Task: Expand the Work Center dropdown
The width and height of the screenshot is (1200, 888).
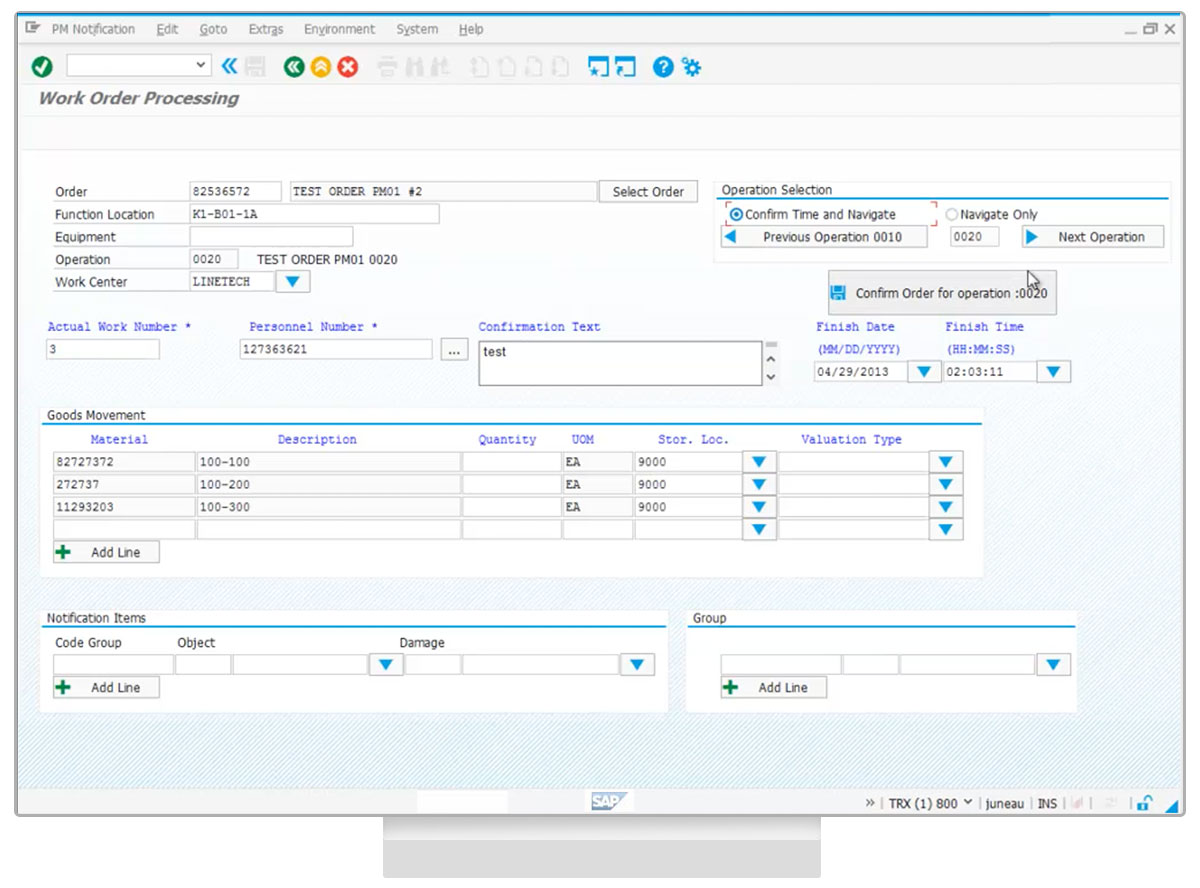Action: coord(292,282)
